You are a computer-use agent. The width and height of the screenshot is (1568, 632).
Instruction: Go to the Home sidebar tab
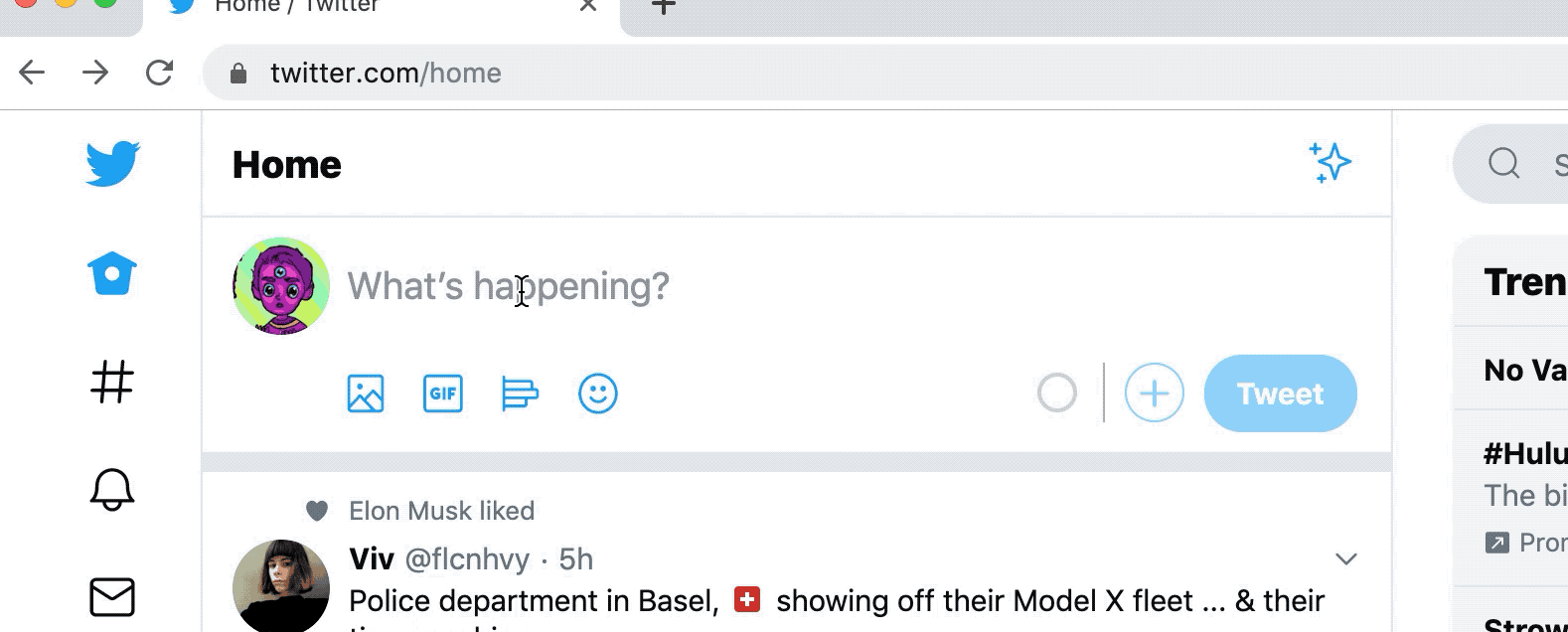pos(112,273)
